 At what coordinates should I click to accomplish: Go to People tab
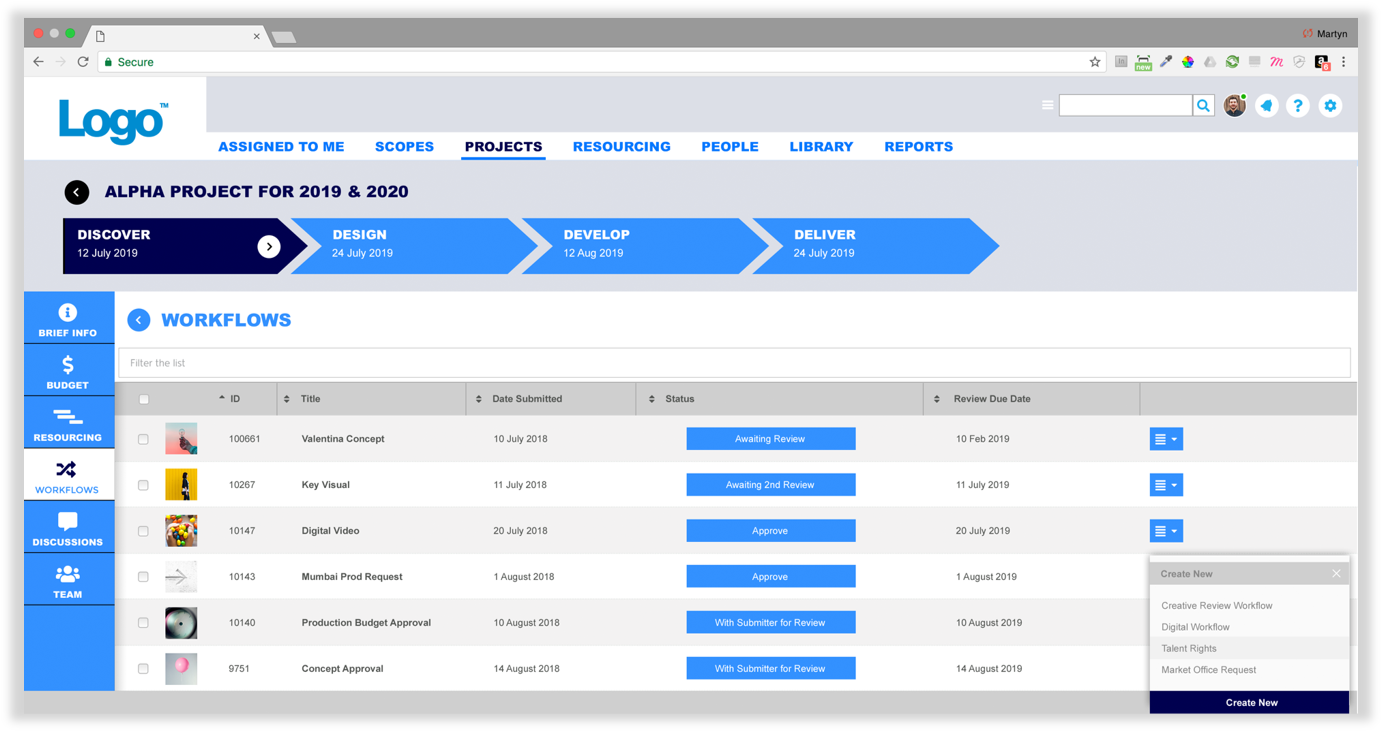point(730,147)
